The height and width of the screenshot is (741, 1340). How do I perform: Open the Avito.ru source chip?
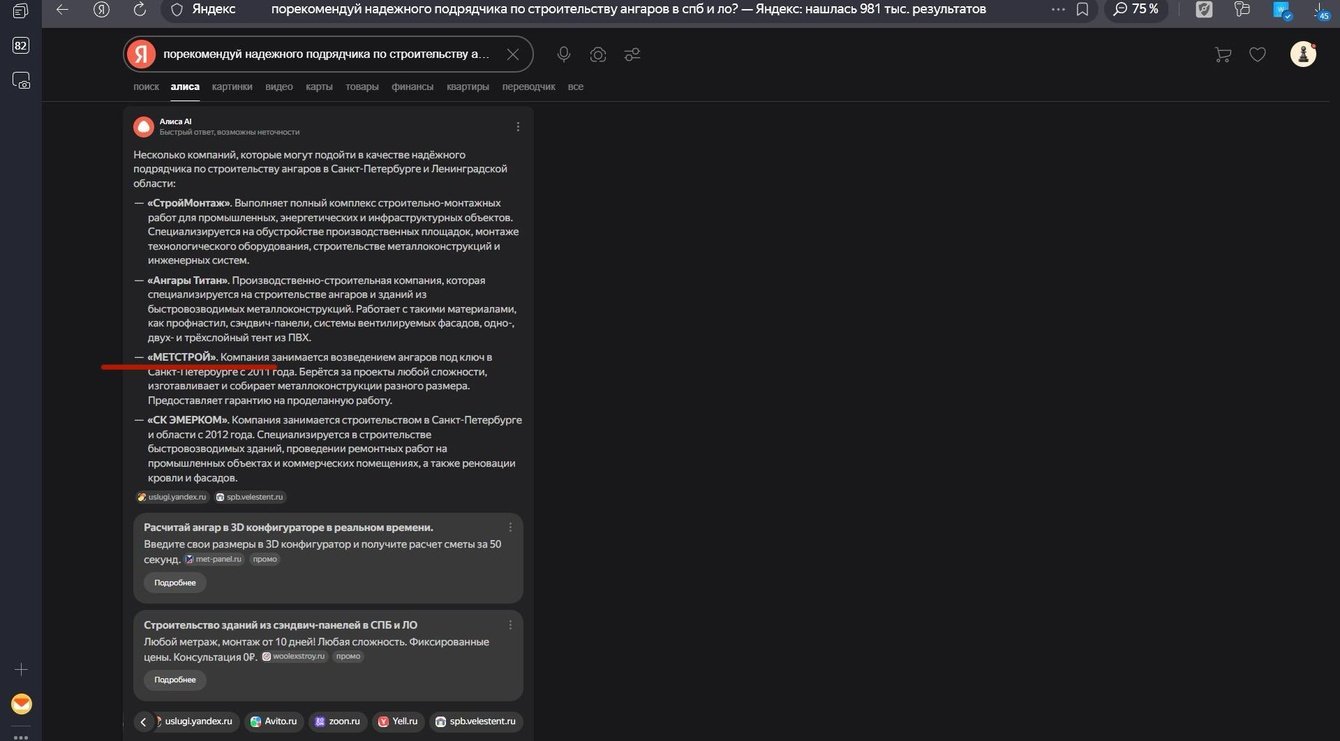273,721
